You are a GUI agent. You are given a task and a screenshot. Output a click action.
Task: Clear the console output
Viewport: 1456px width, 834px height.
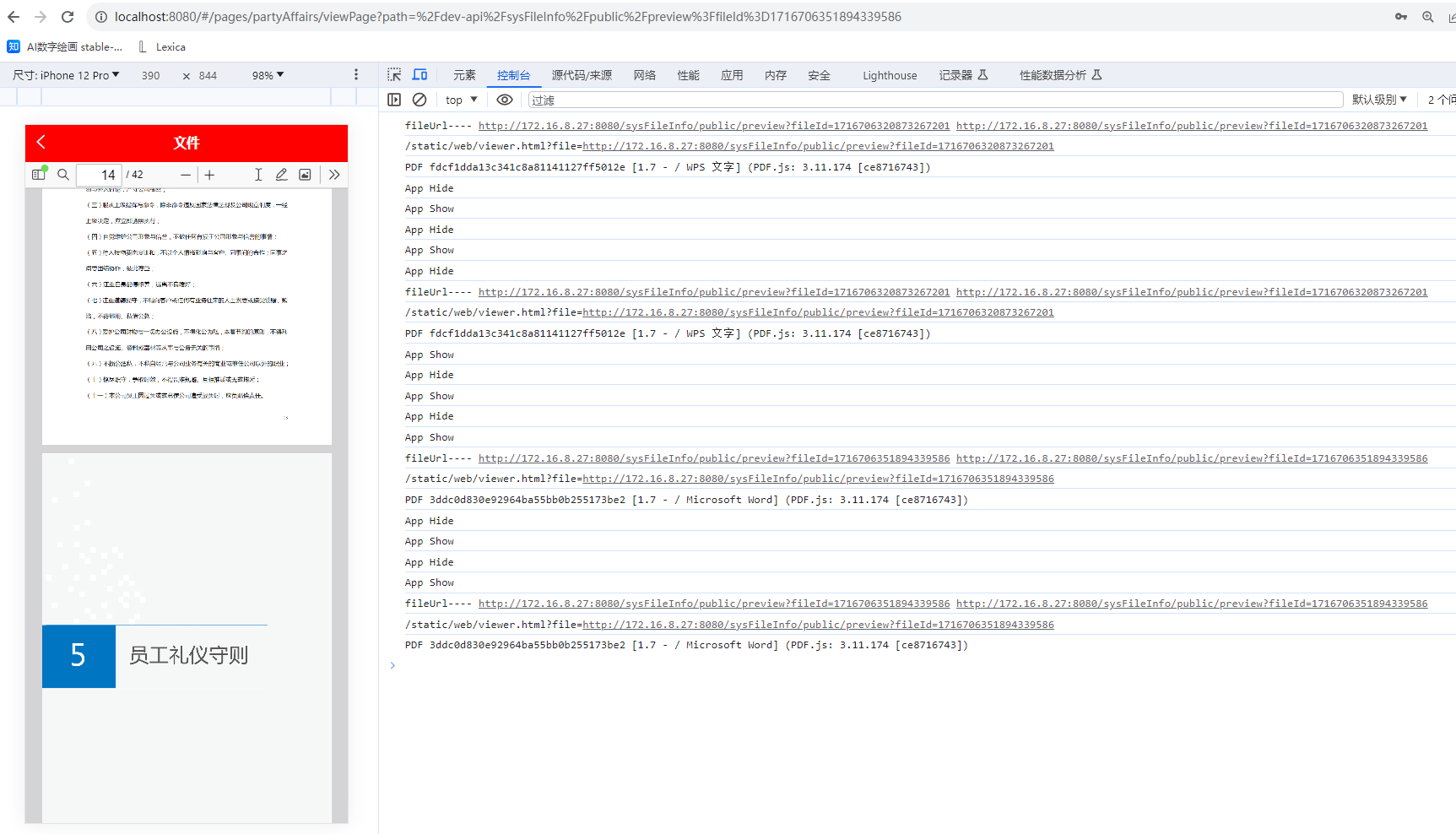coord(419,100)
